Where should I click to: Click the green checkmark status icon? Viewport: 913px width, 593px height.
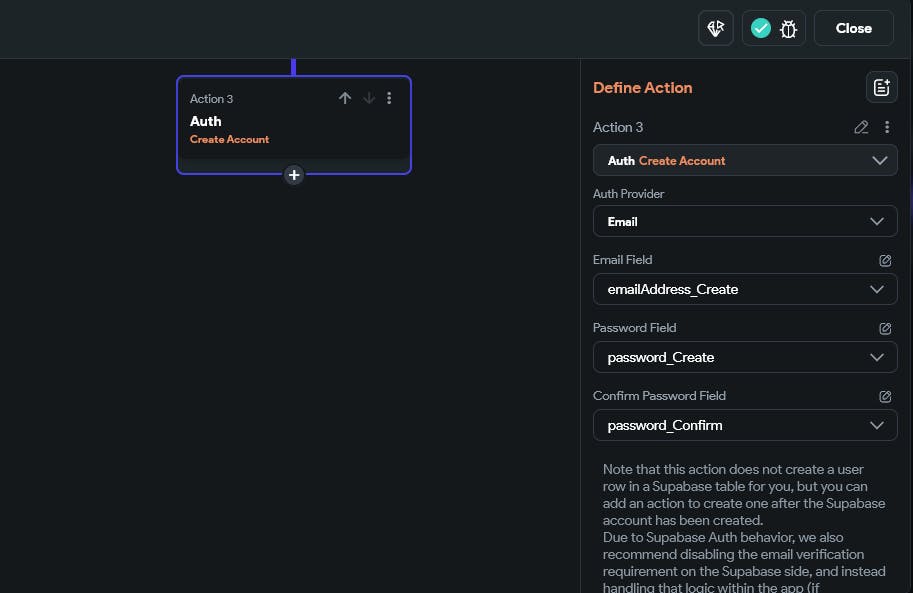pyautogui.click(x=761, y=29)
